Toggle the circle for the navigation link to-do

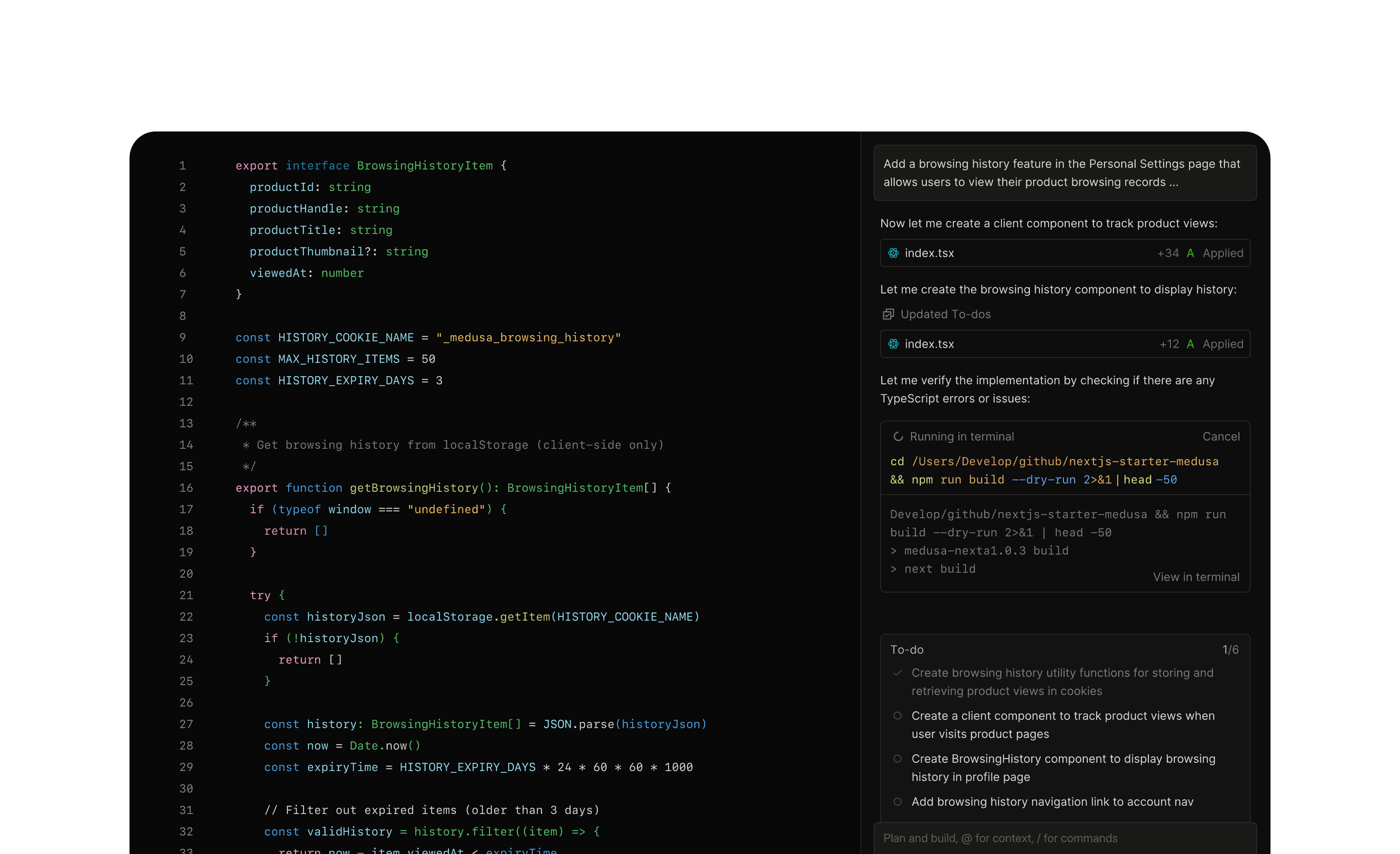[898, 802]
